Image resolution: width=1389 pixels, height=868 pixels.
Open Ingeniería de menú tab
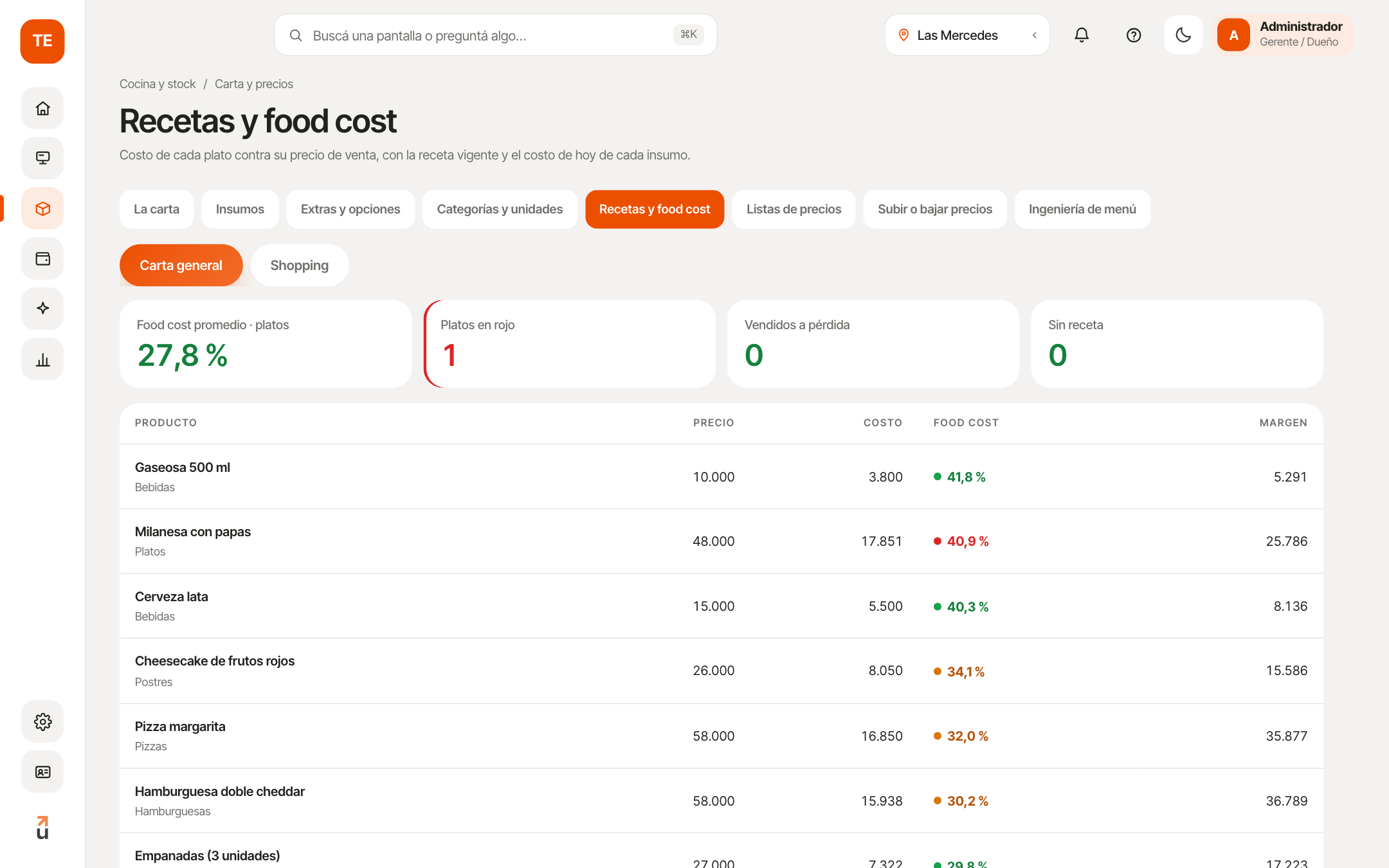pos(1082,209)
